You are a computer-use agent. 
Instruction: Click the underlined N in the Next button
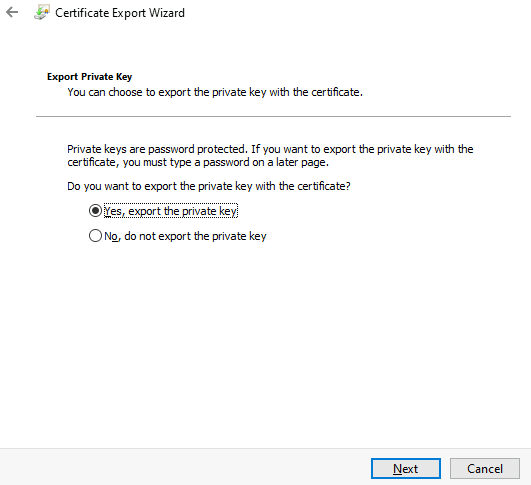pyautogui.click(x=397, y=469)
